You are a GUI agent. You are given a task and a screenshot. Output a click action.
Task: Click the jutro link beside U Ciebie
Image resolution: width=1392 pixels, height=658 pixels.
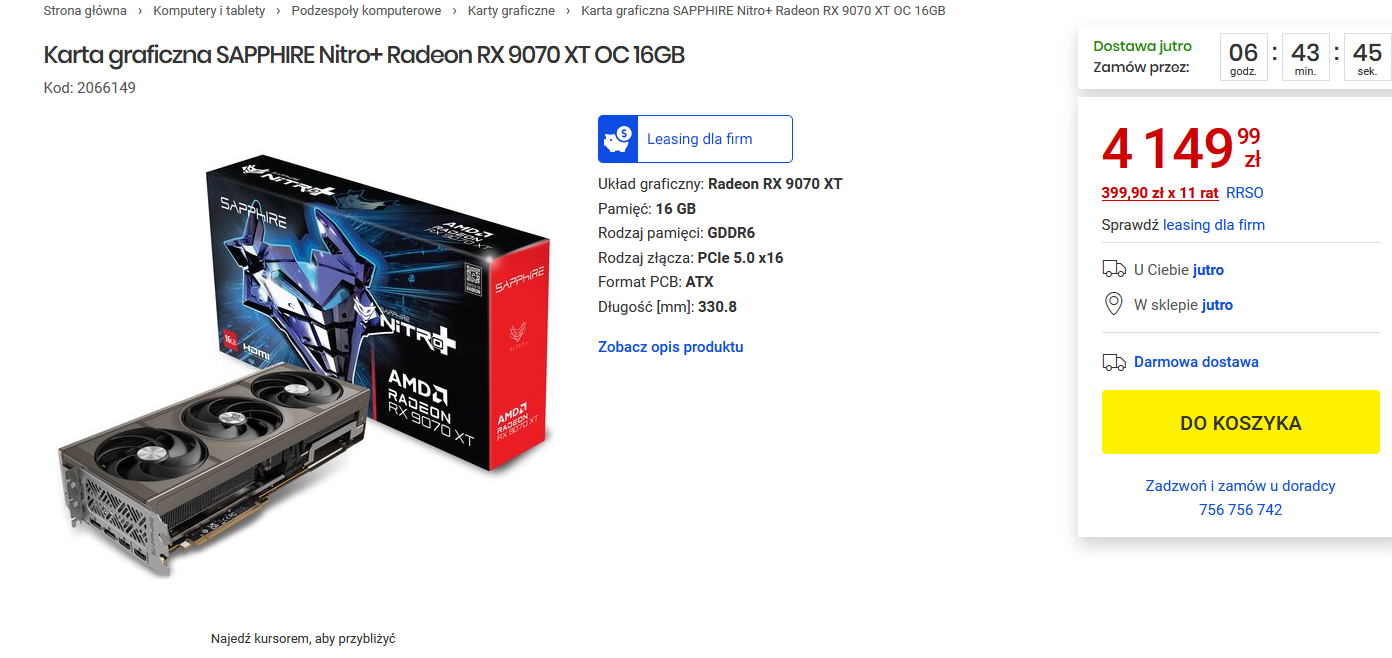pyautogui.click(x=1208, y=270)
